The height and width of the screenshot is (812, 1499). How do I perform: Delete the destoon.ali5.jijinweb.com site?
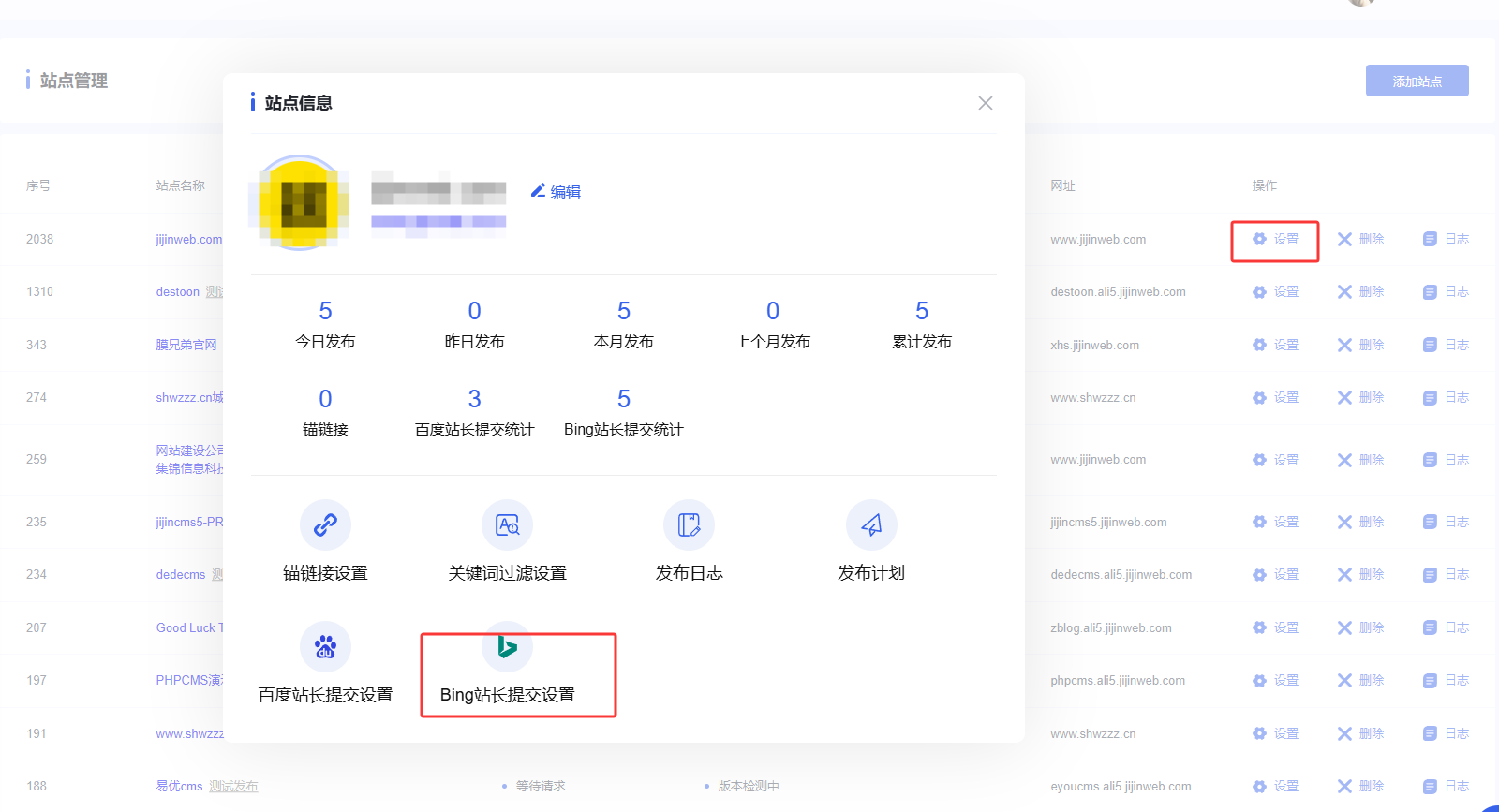(1360, 292)
